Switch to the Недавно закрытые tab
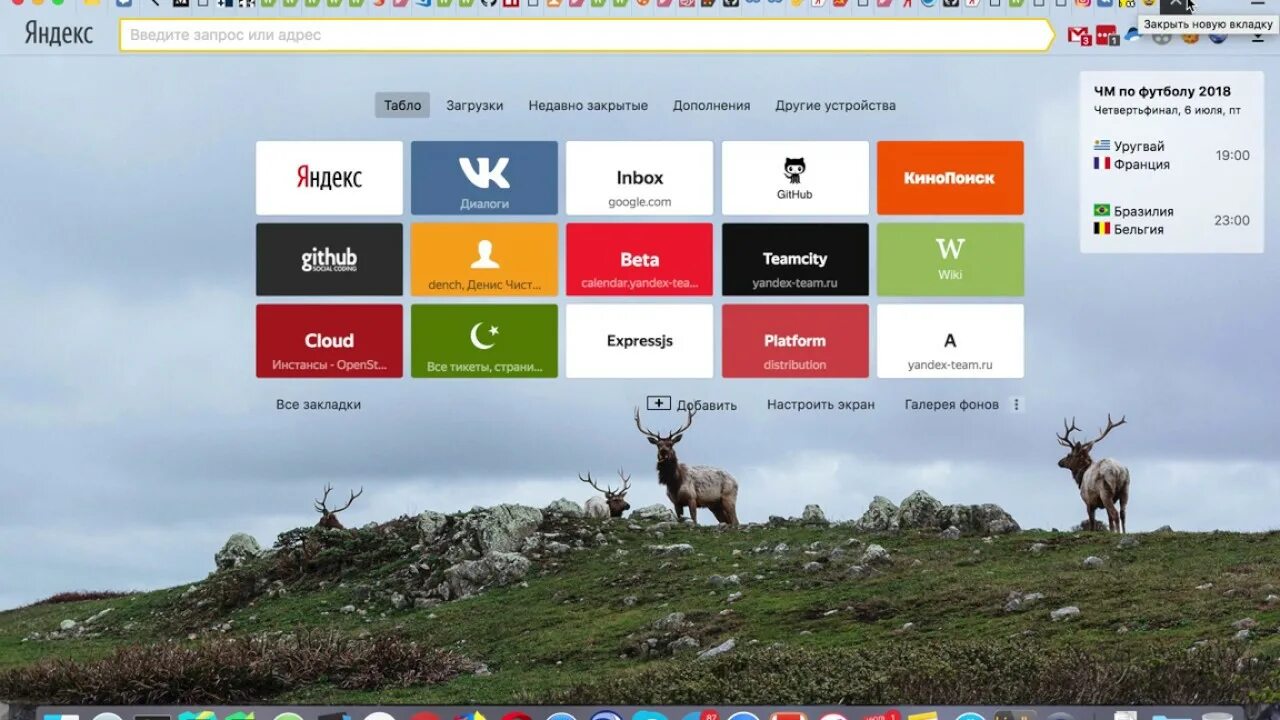This screenshot has height=720, width=1280. [588, 105]
